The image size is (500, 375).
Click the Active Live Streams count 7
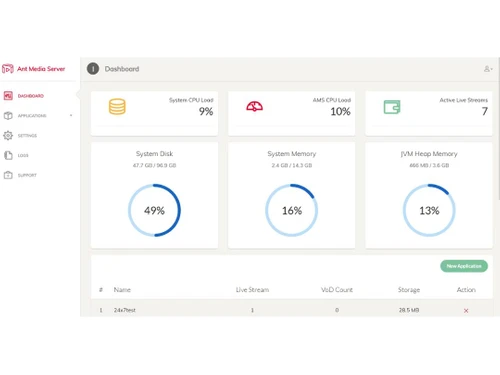coord(485,111)
